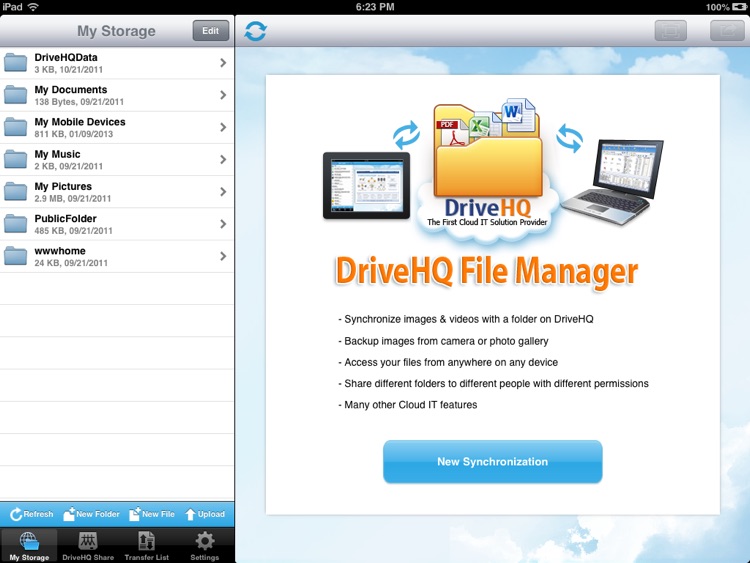The height and width of the screenshot is (563, 750).
Task: Click '2.9 MB, 09/21/2011' details text
Action: pos(73,199)
